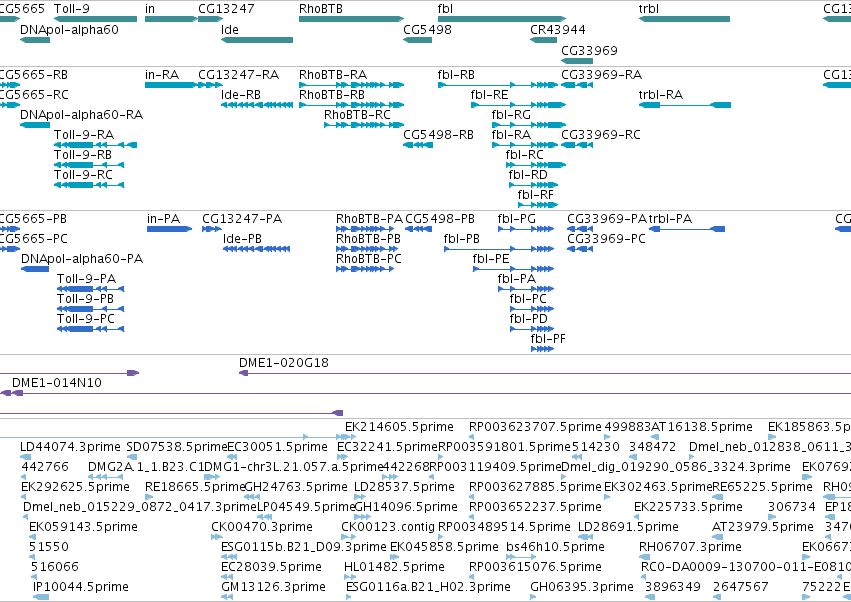
Task: Click the Toll-9-RB transcript label
Action: tap(82, 155)
